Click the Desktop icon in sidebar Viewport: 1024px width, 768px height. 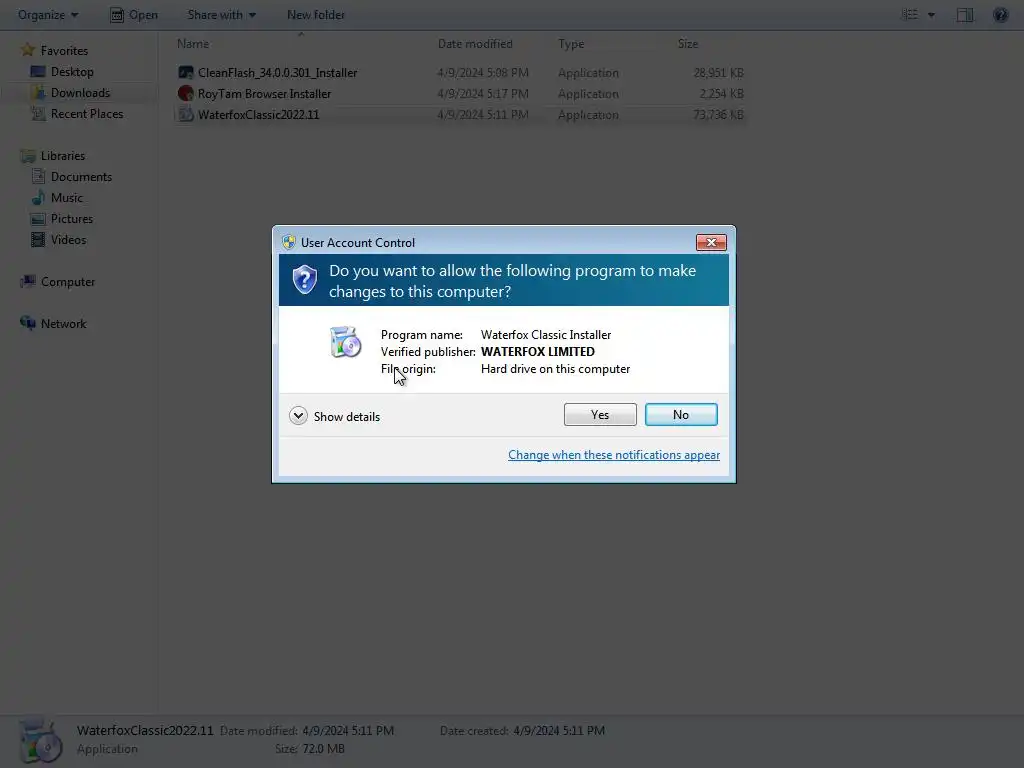[38, 71]
